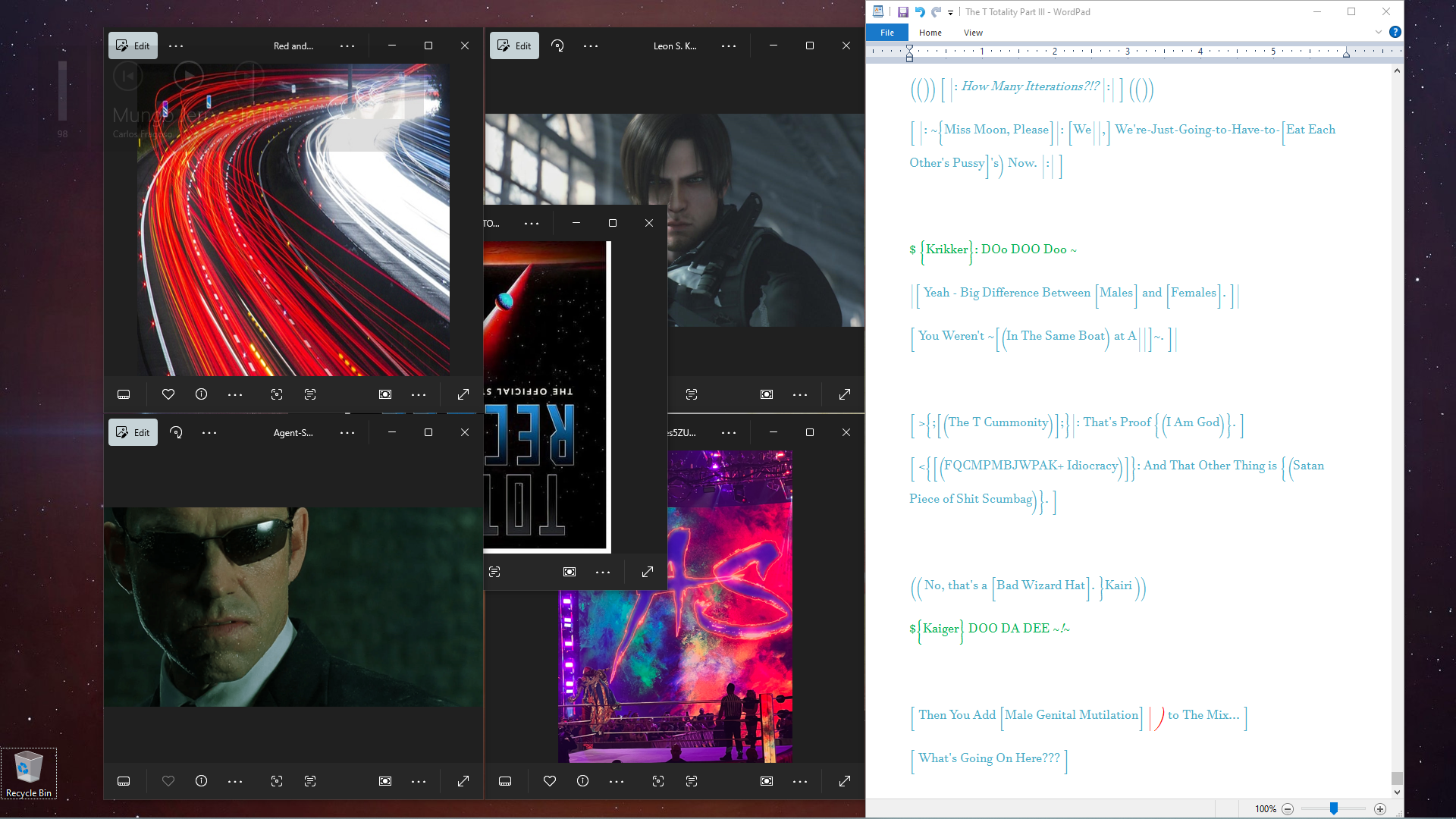The width and height of the screenshot is (1456, 819).
Task: Switch to the Home tab in WordPad
Action: tap(930, 33)
